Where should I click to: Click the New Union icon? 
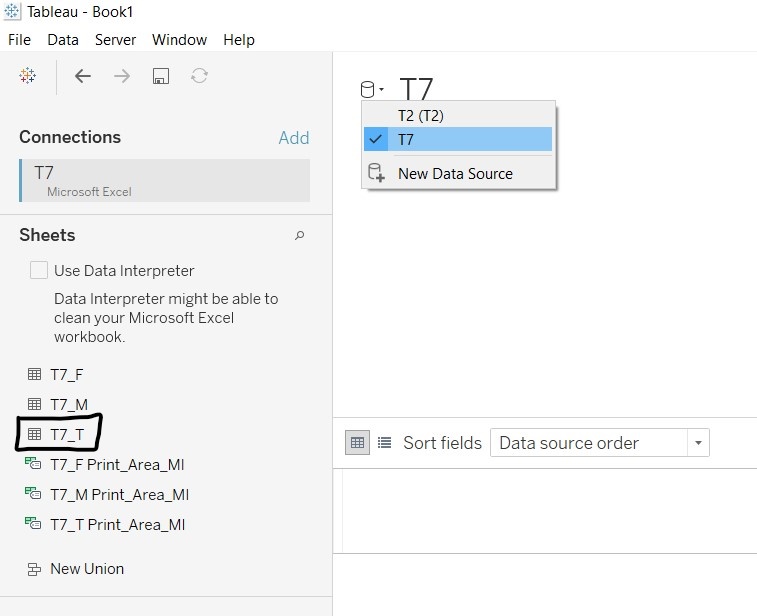(34, 569)
